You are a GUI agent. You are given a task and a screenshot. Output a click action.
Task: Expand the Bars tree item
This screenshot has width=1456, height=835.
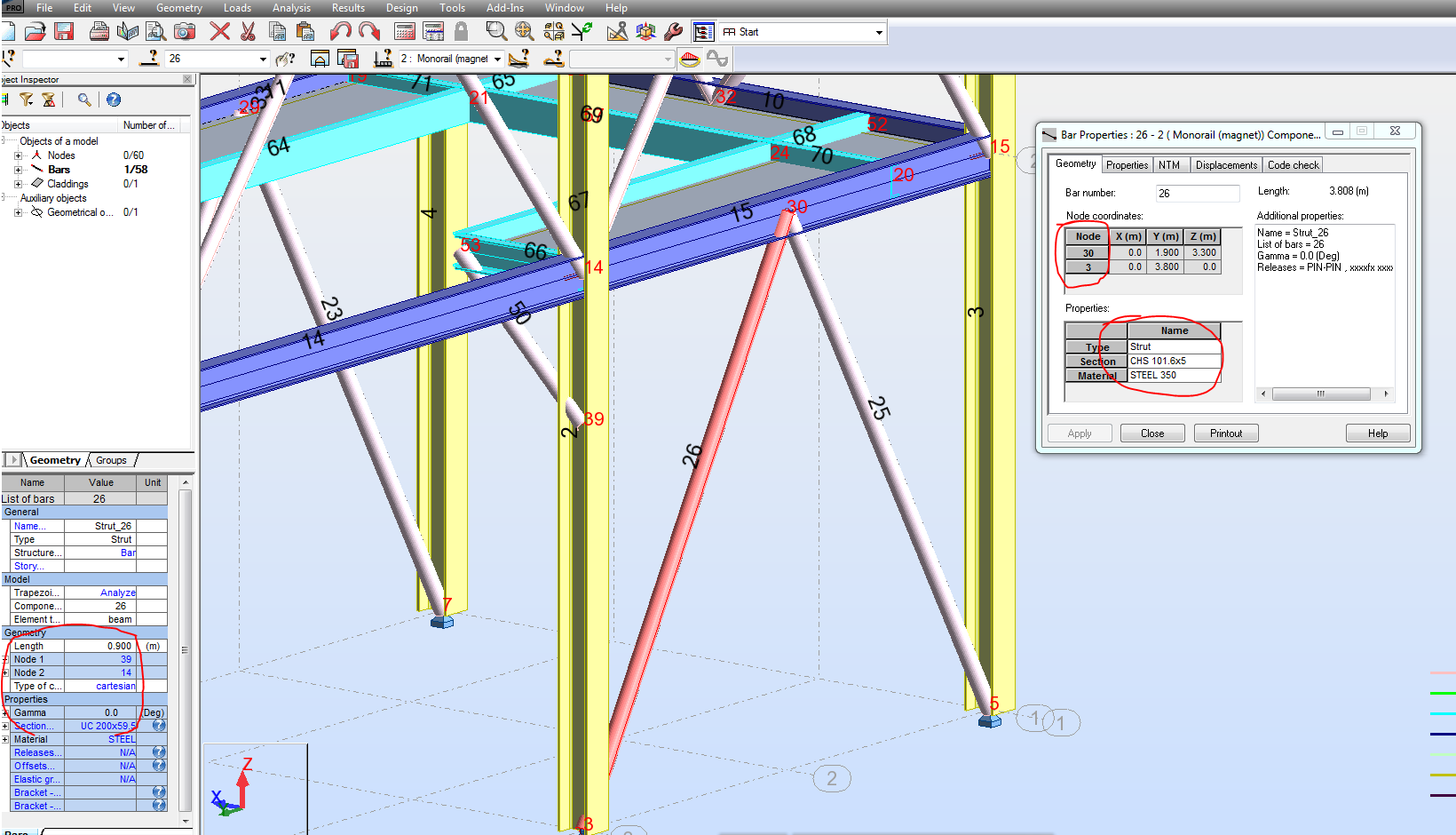18,170
